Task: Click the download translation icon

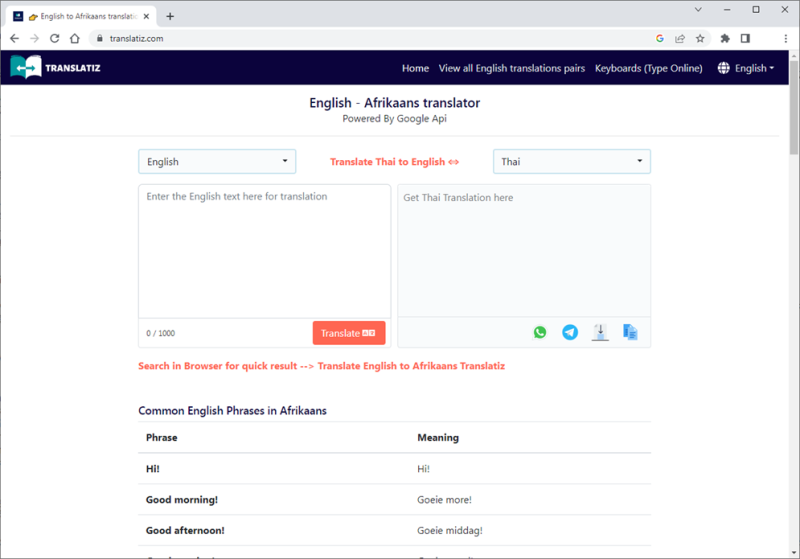Action: [x=600, y=332]
